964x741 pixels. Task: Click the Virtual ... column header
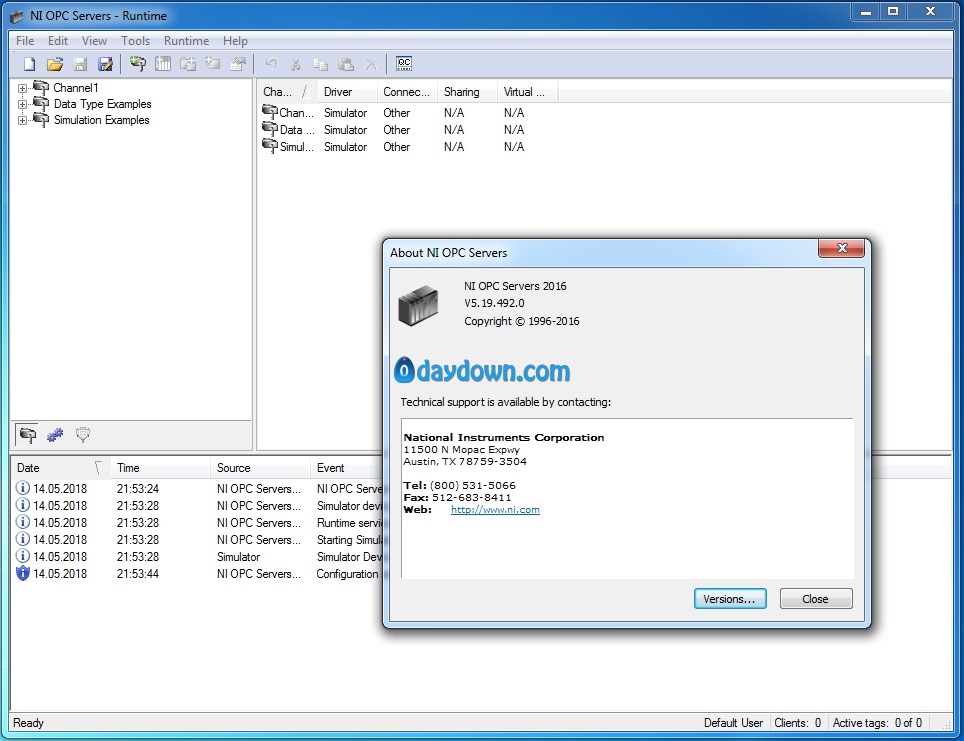click(527, 92)
